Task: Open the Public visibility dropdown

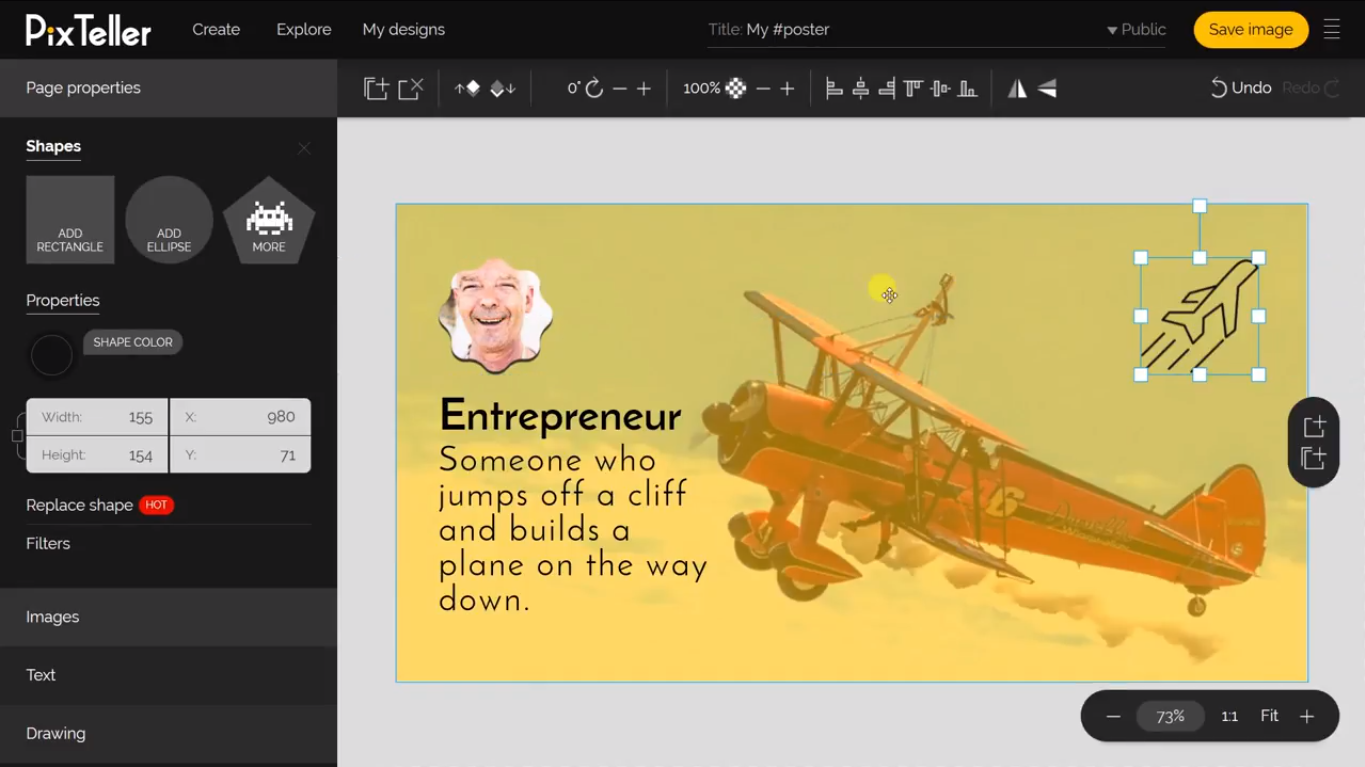Action: pos(1136,30)
